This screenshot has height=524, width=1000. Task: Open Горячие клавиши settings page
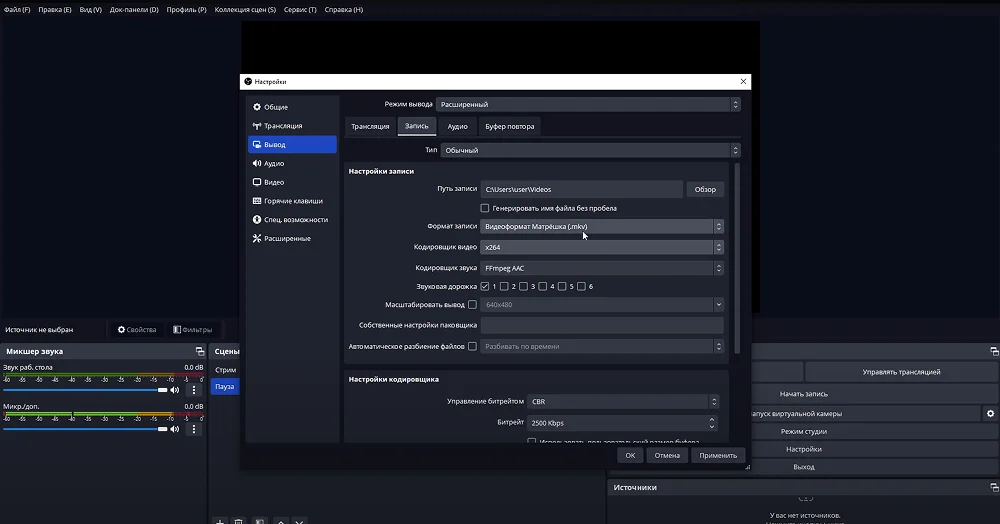click(292, 201)
